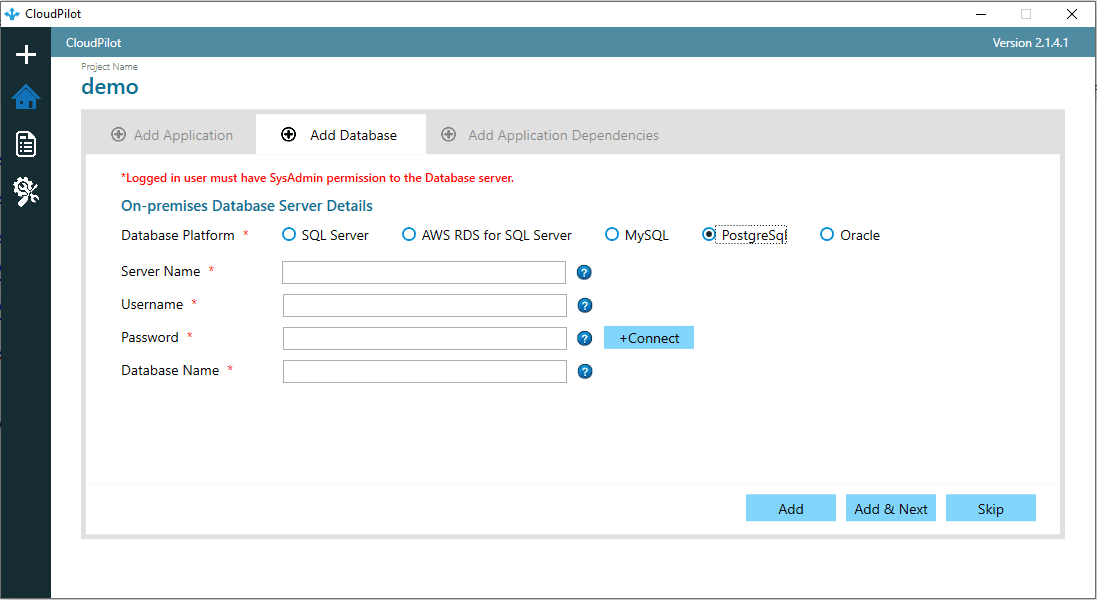Click the help icon beside Password
The image size is (1097, 600).
(585, 338)
